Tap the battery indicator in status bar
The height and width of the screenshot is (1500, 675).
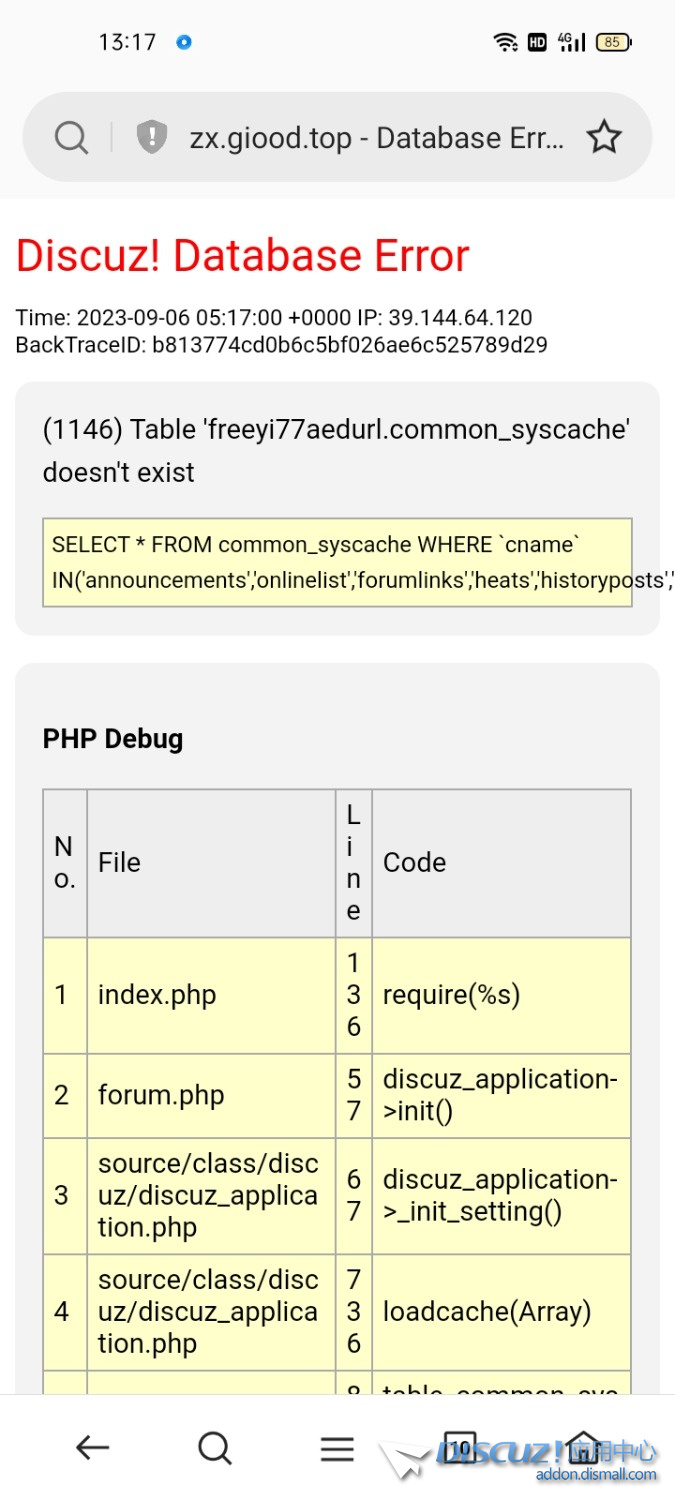(613, 42)
